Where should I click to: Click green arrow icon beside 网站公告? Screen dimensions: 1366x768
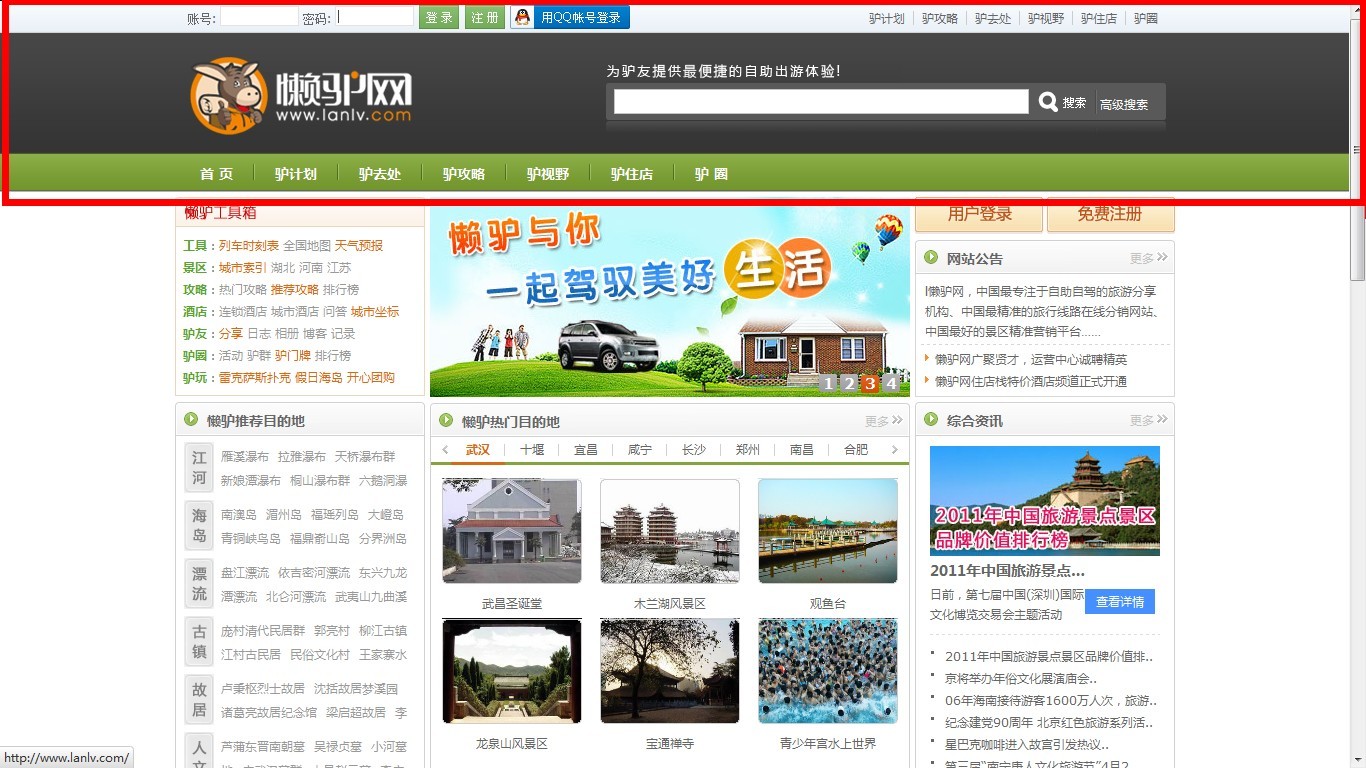tap(932, 258)
